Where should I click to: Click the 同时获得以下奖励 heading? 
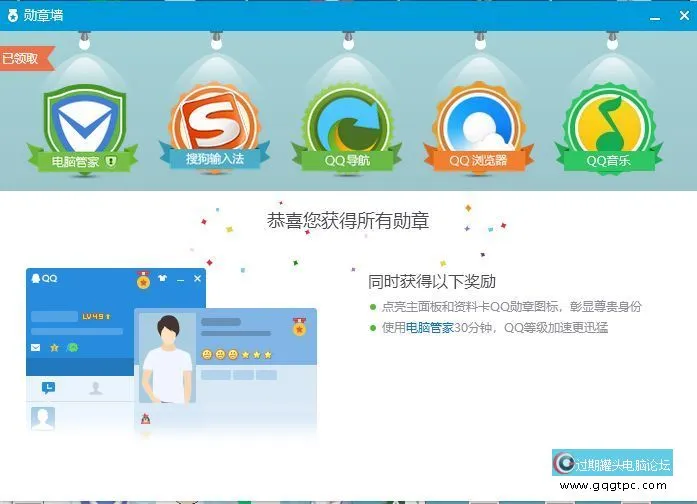click(x=432, y=282)
